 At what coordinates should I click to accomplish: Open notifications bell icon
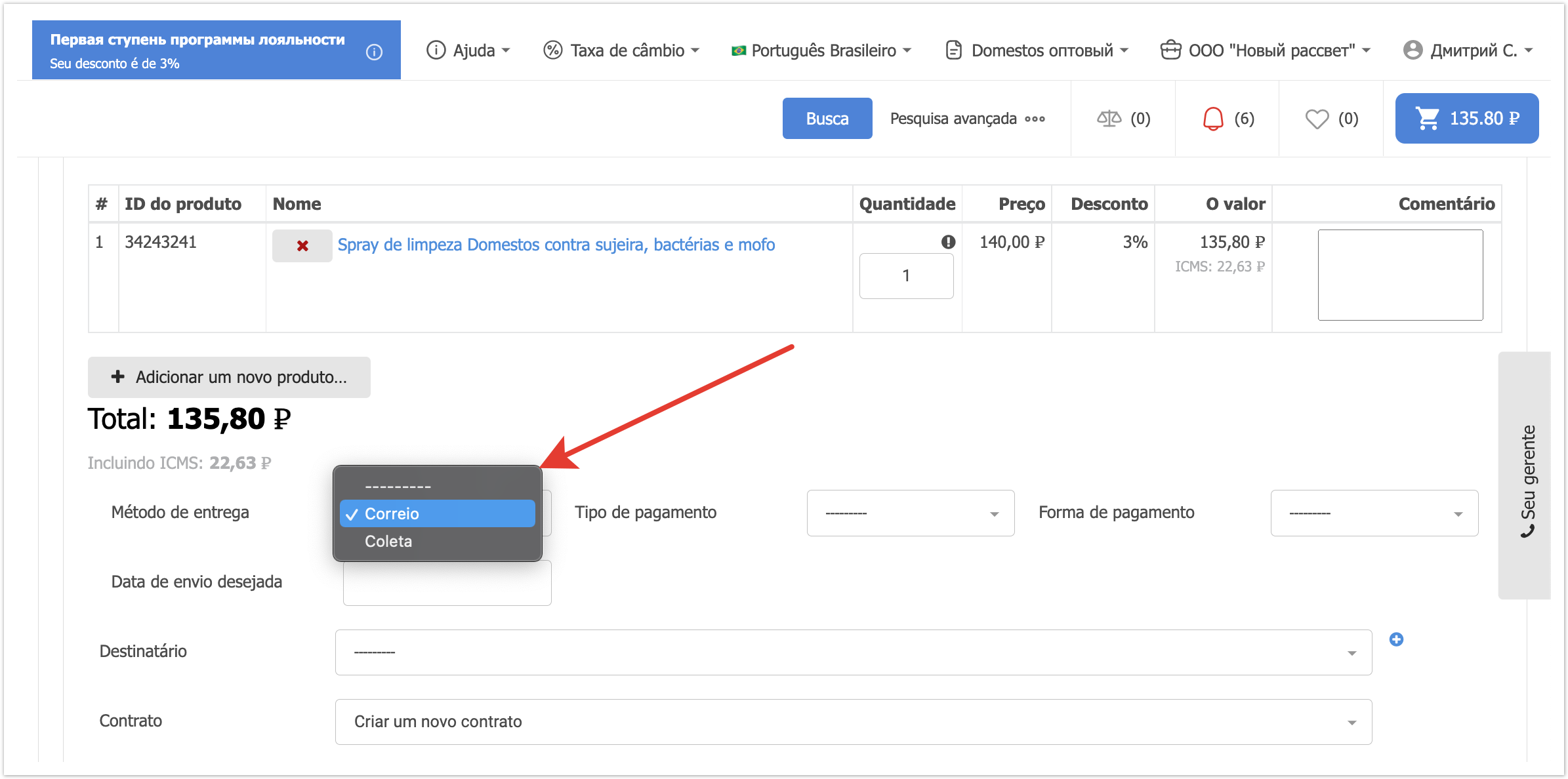click(x=1213, y=119)
